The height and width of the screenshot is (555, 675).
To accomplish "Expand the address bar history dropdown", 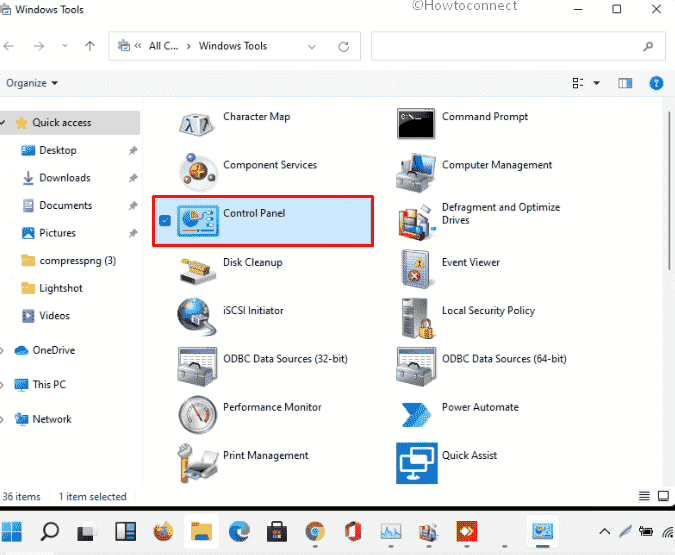I will 312,47.
